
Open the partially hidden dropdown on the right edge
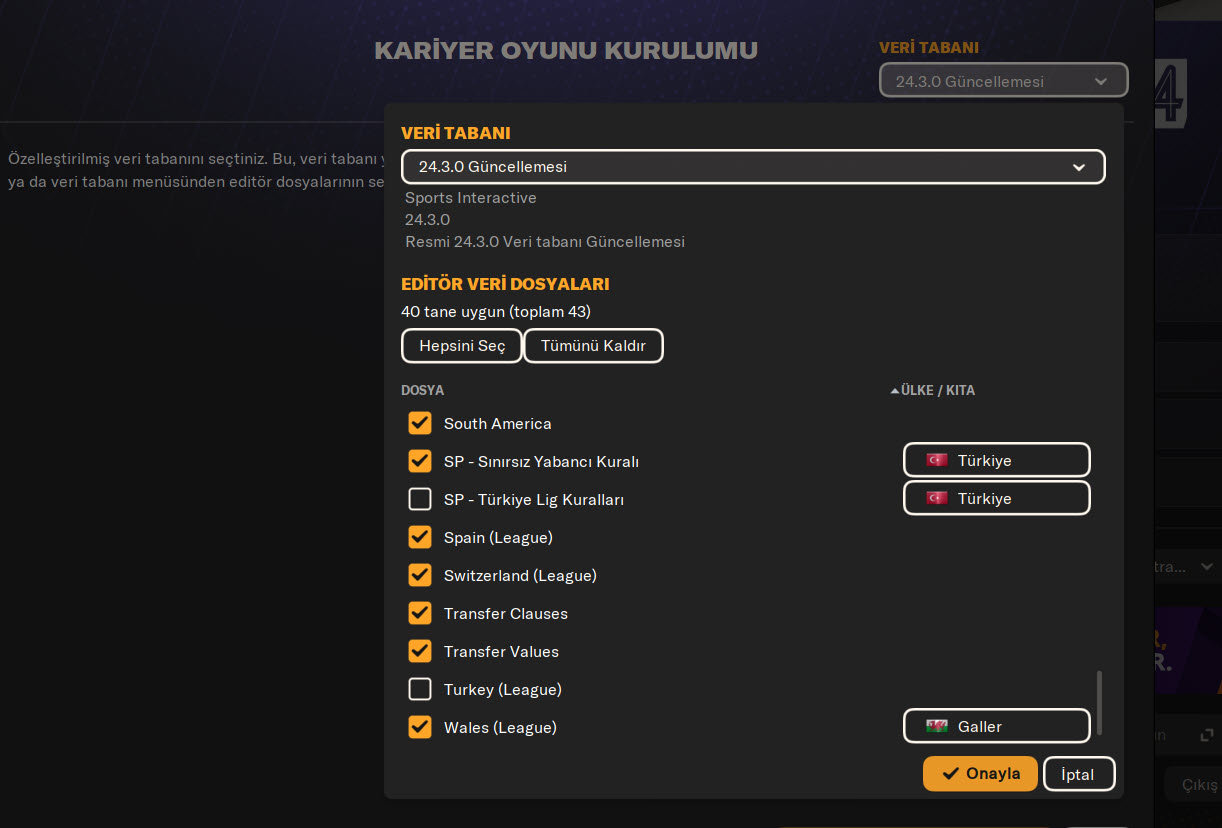point(1192,567)
